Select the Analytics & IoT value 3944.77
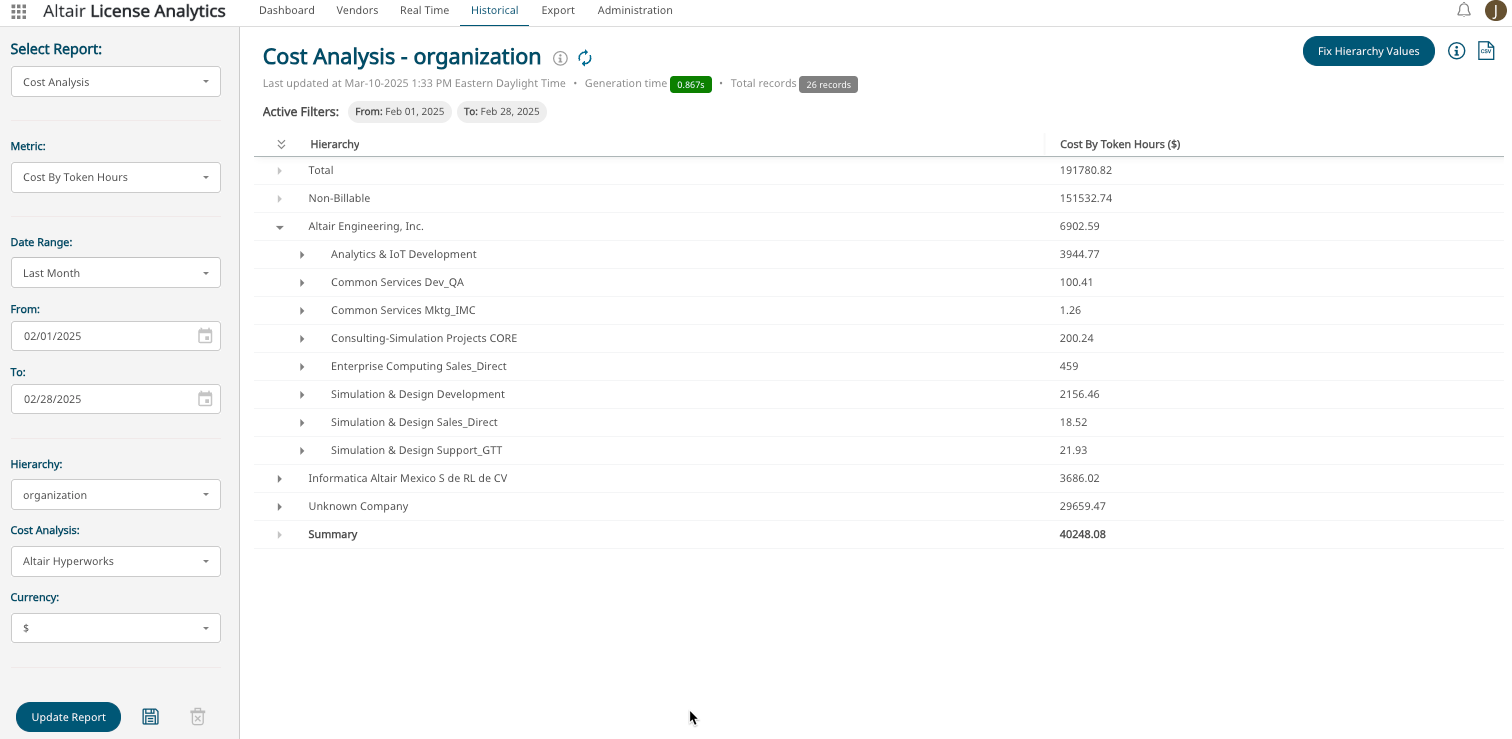This screenshot has height=739, width=1512. click(1080, 255)
